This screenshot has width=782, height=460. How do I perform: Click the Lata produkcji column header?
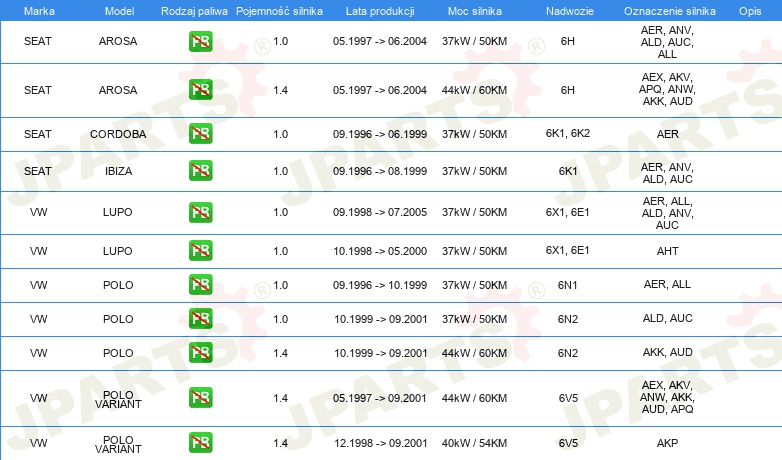[x=380, y=11]
